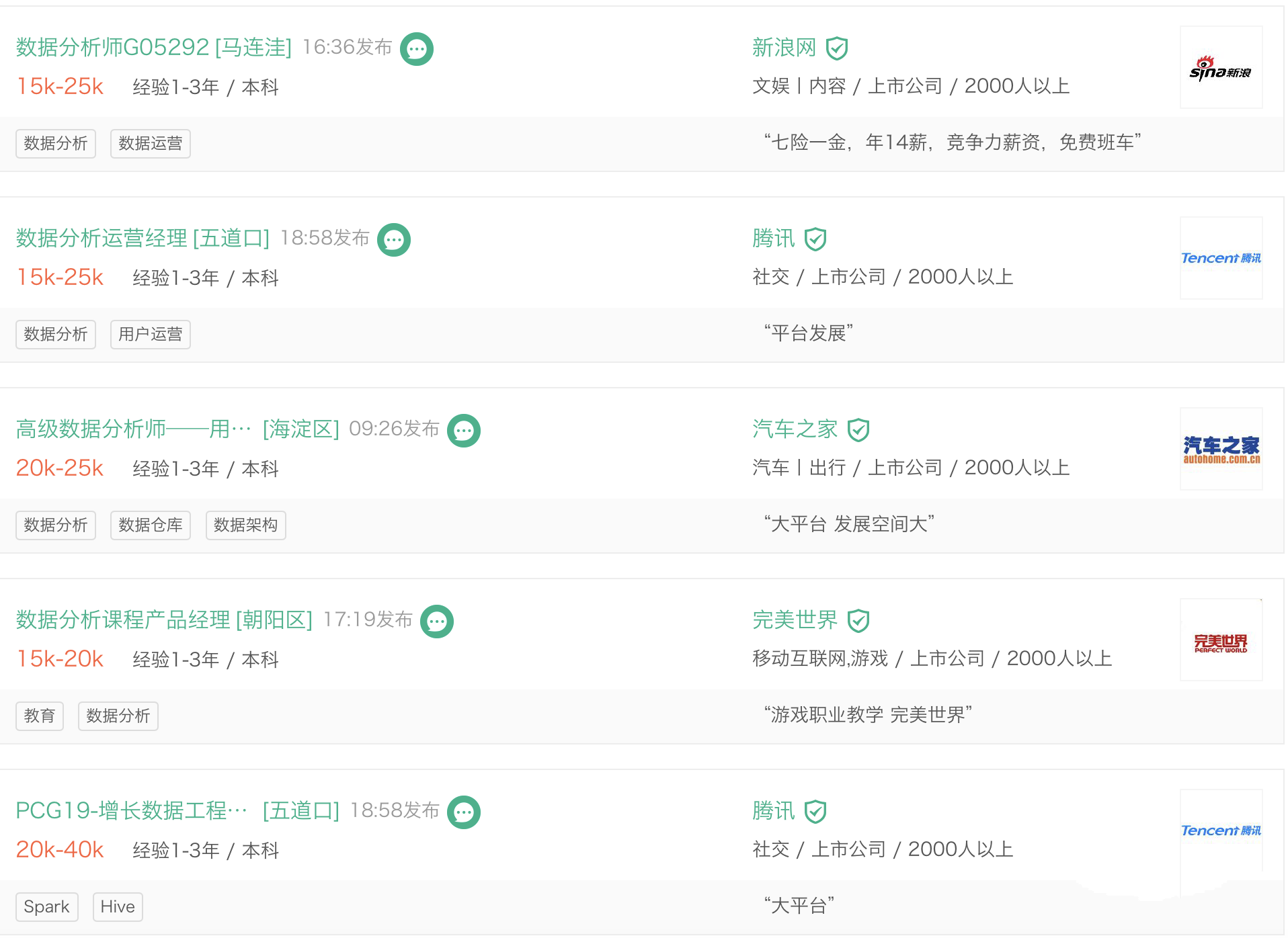The image size is (1288, 938).
Task: Open autohome 汽车之家 logo thumbnail
Action: [1221, 449]
